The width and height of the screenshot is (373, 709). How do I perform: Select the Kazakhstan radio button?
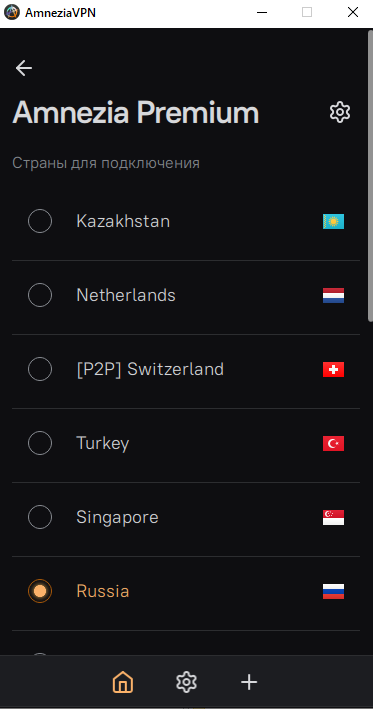[x=40, y=221]
